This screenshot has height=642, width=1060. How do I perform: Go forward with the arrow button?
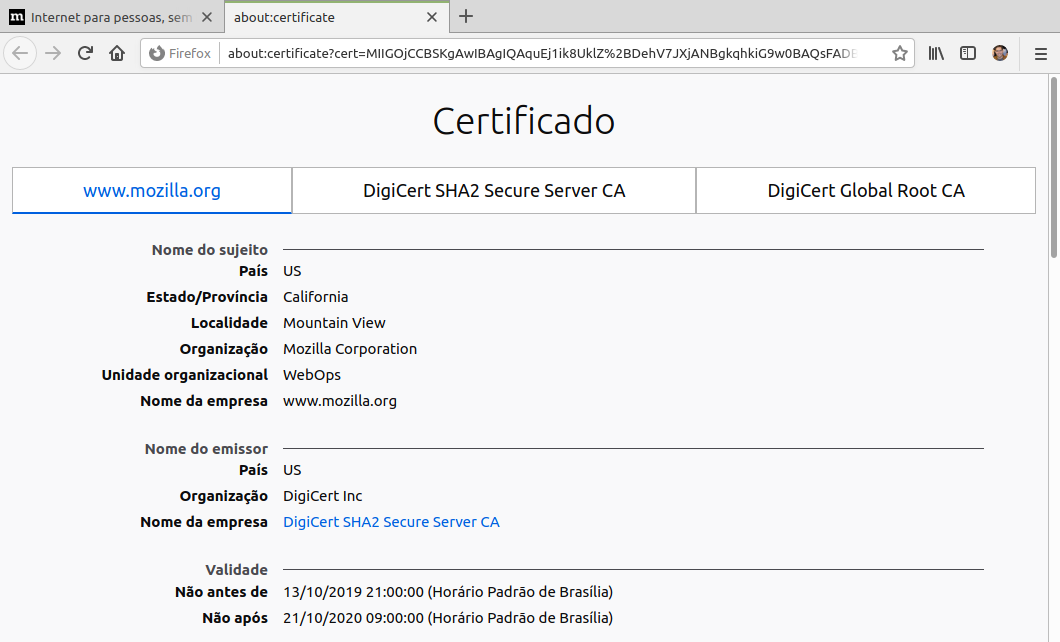tap(53, 53)
